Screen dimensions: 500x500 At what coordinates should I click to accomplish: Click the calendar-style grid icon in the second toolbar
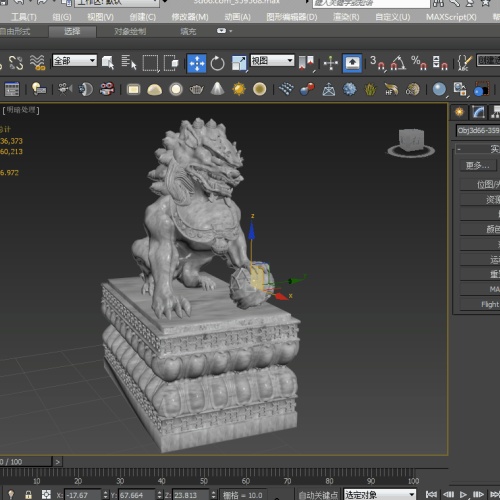point(12,89)
